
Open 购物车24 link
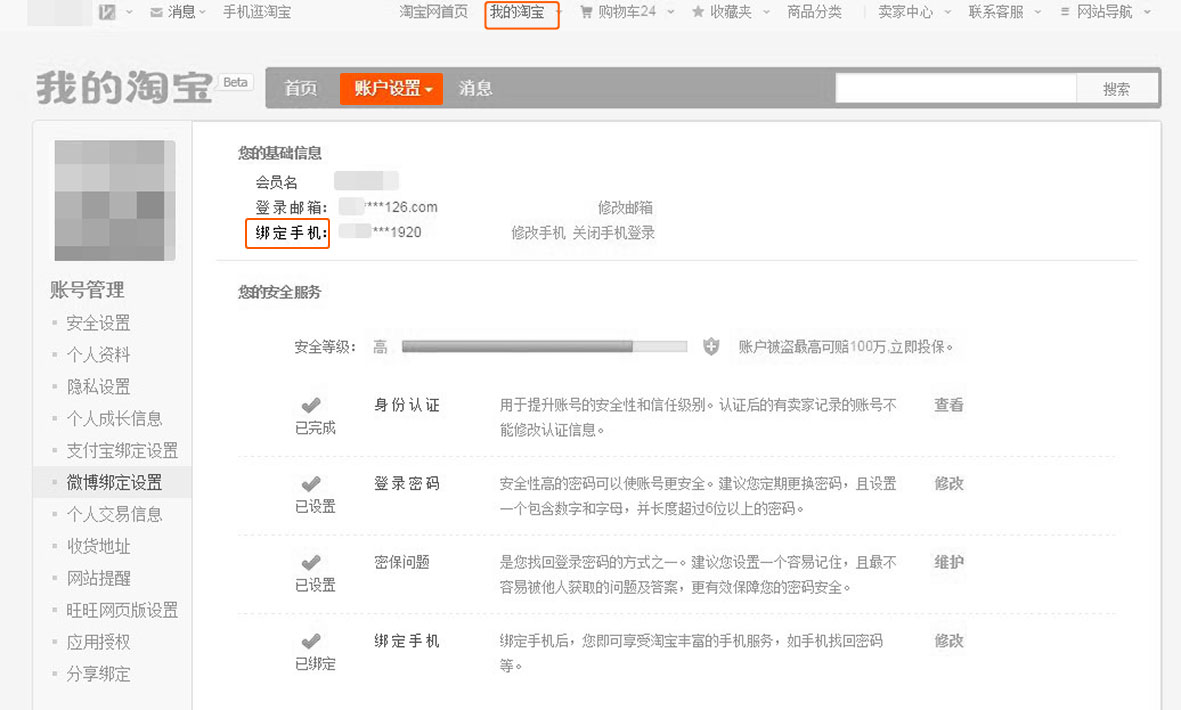627,12
